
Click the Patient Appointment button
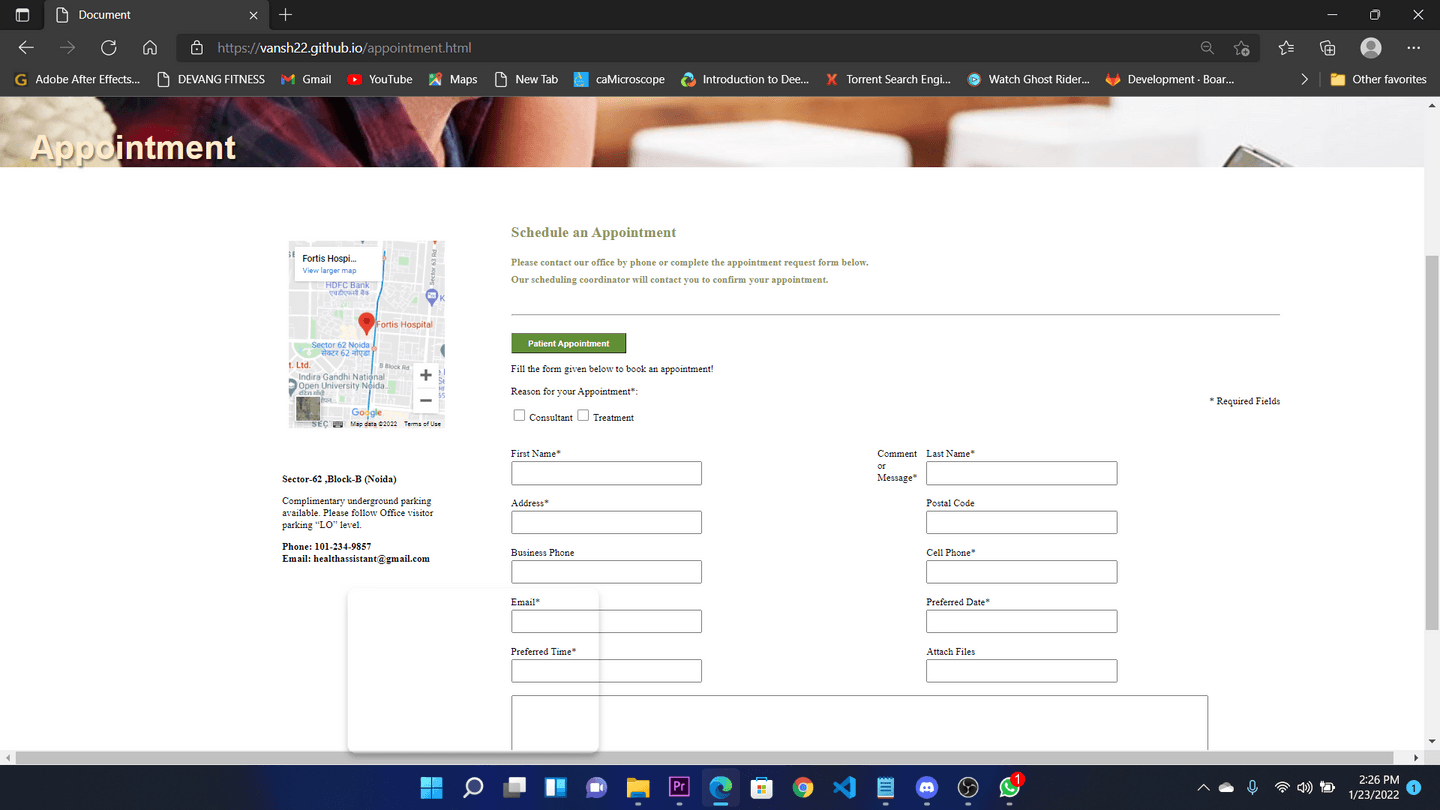coord(568,343)
